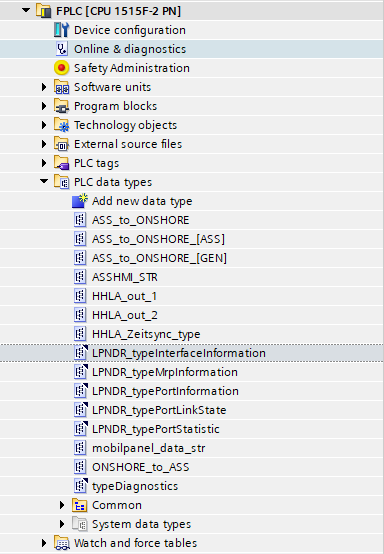This screenshot has height=554, width=384.
Task: Select FPLC [CPU 1515F-2 PN] label
Action: (118, 11)
